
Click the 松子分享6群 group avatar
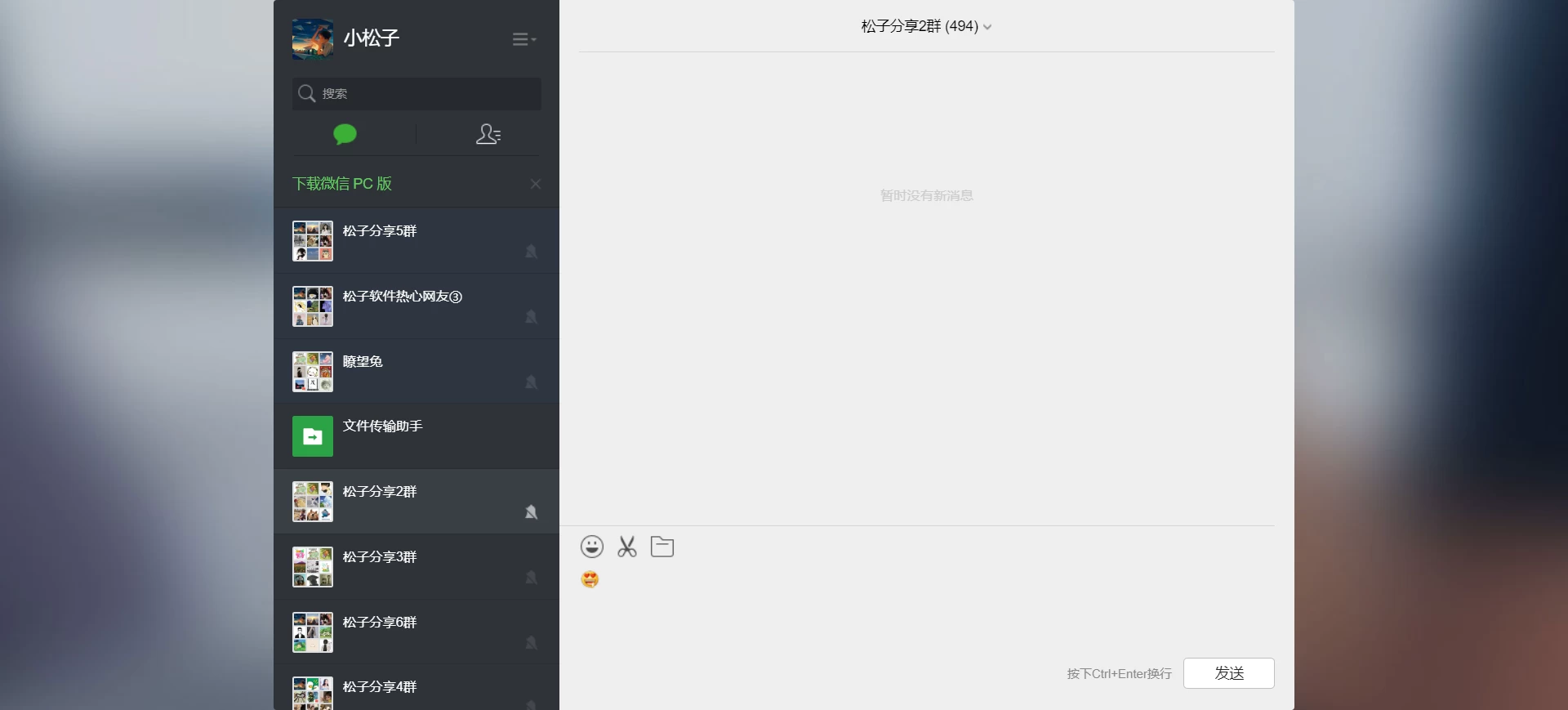coord(313,632)
